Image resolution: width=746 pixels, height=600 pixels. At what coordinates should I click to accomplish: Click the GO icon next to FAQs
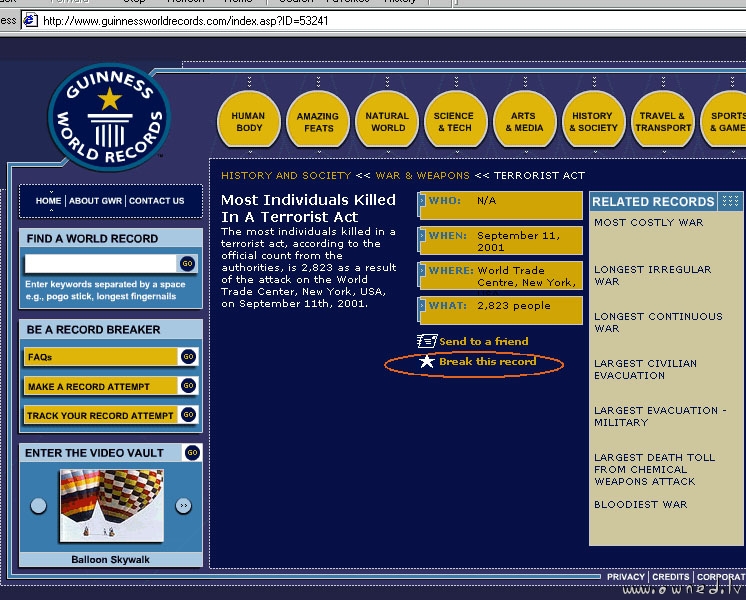click(188, 356)
